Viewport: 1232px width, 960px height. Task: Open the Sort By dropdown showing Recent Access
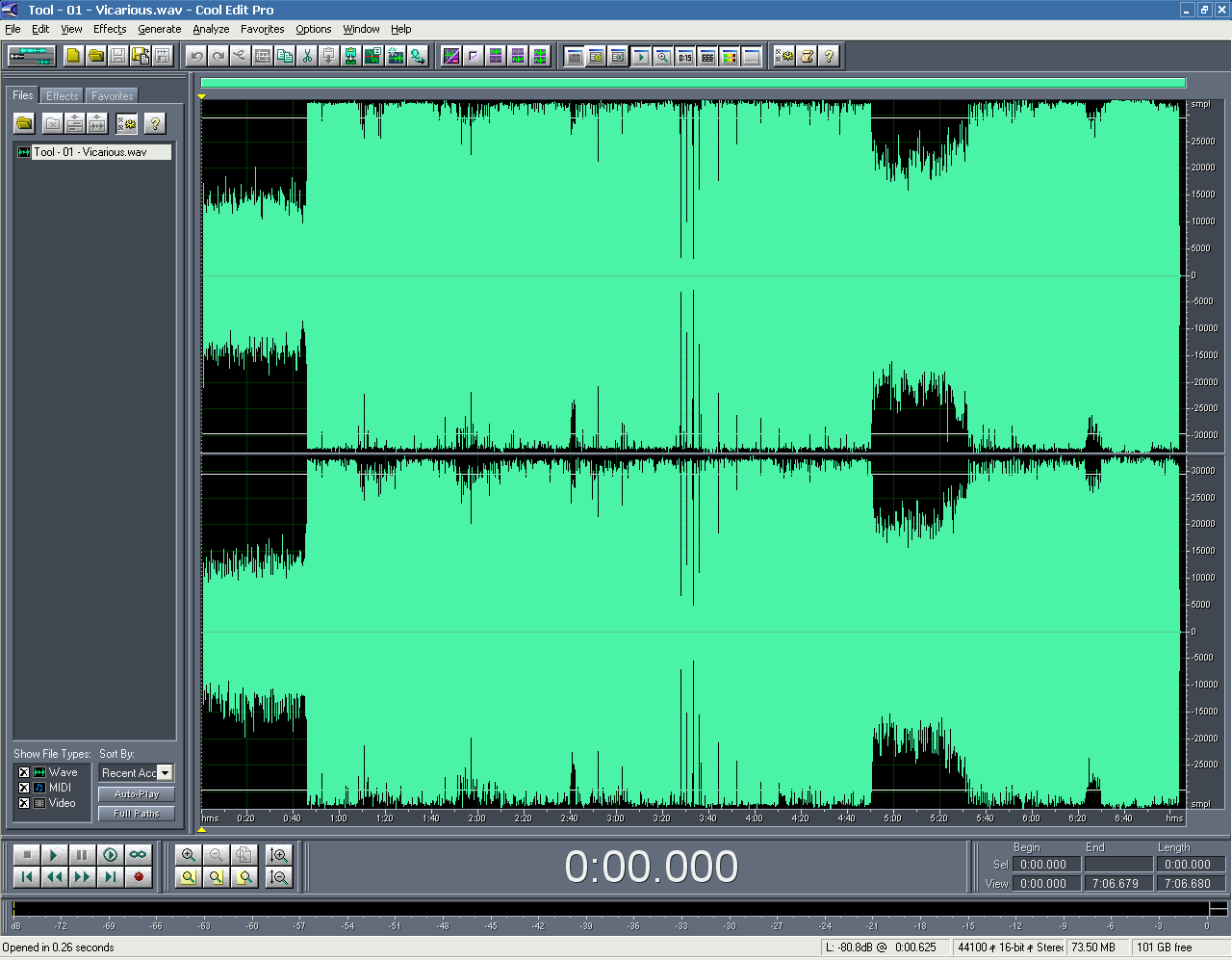(137, 773)
